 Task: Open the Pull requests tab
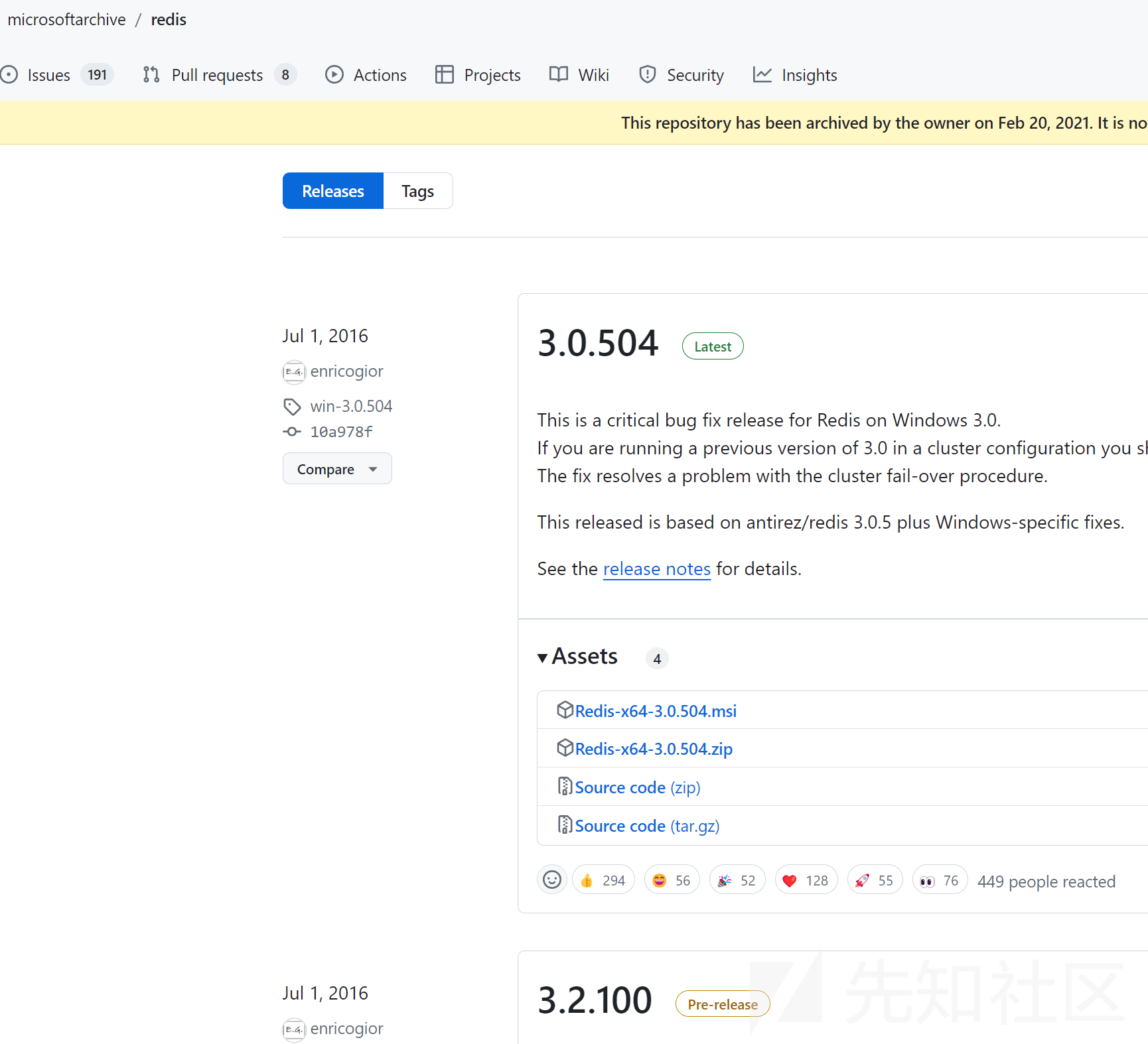click(219, 75)
